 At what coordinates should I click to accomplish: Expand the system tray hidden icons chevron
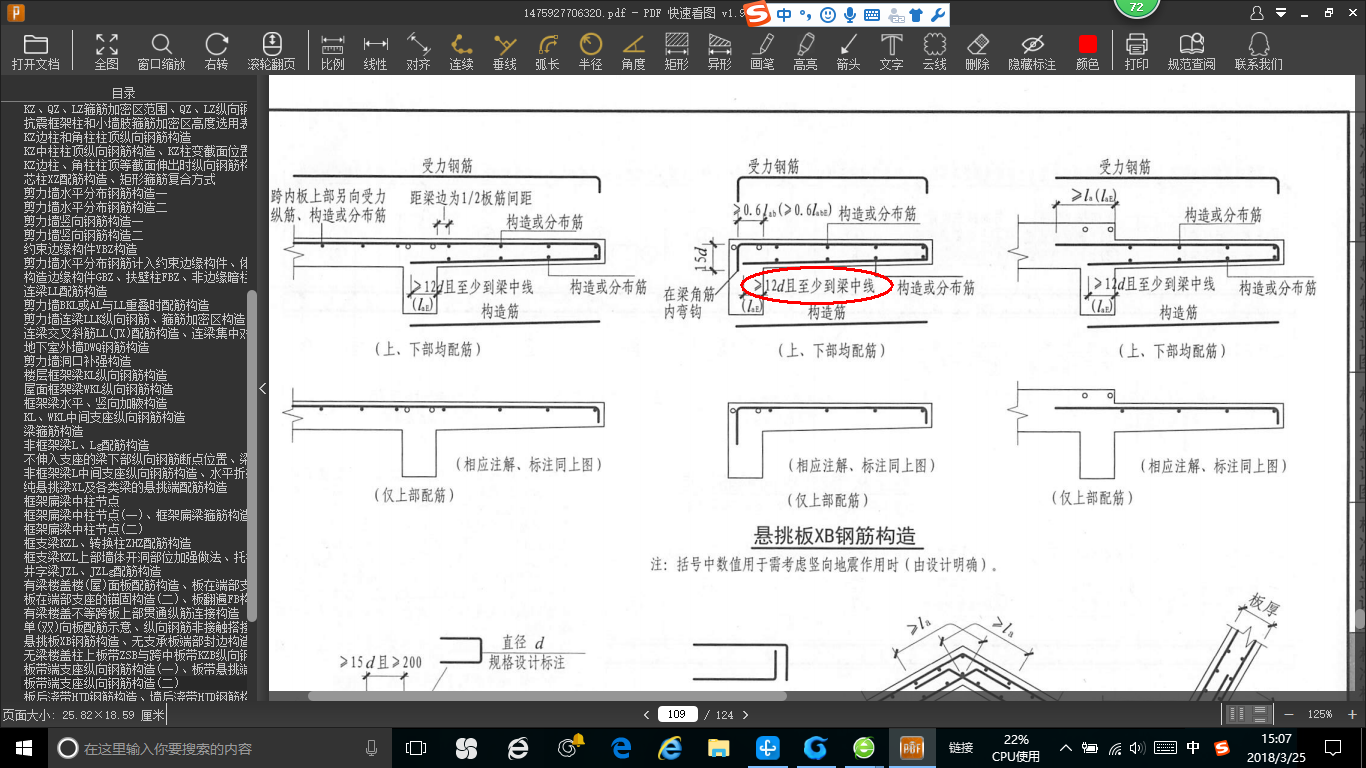tap(1067, 747)
